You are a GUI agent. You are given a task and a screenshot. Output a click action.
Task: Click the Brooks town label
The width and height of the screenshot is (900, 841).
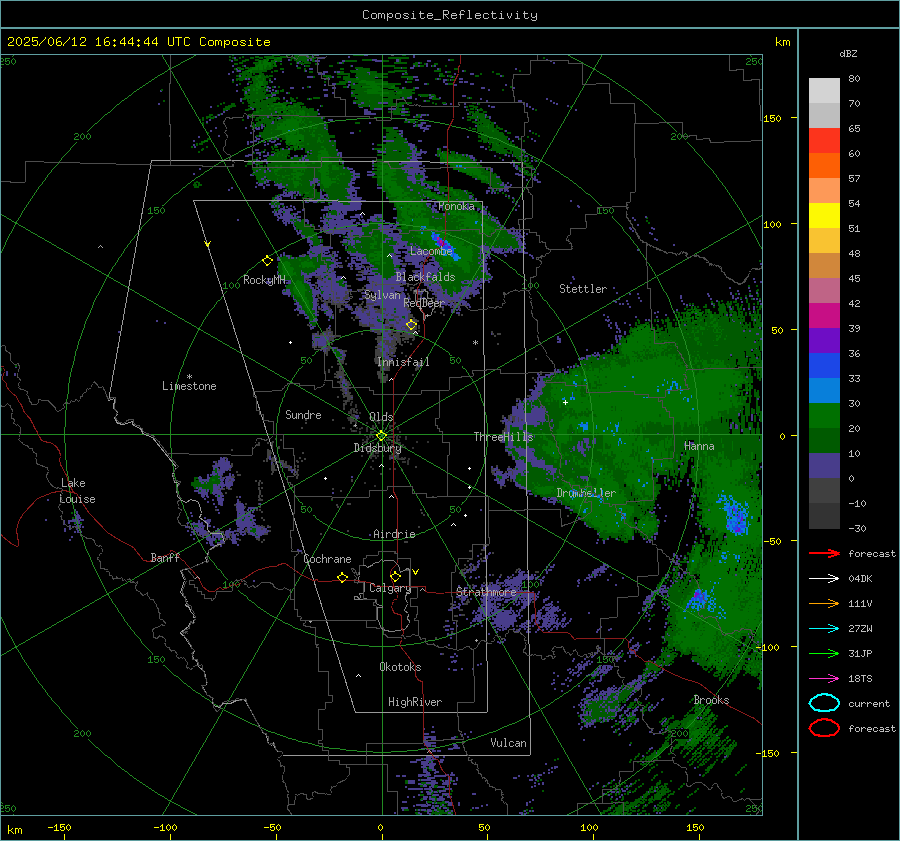[711, 700]
